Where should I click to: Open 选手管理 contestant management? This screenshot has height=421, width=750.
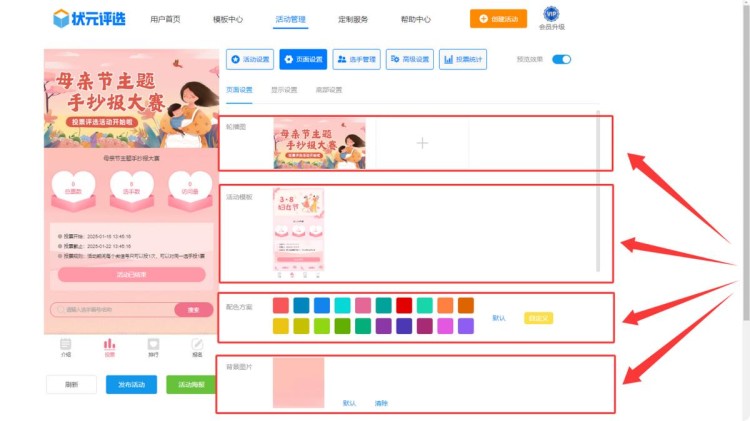356,60
